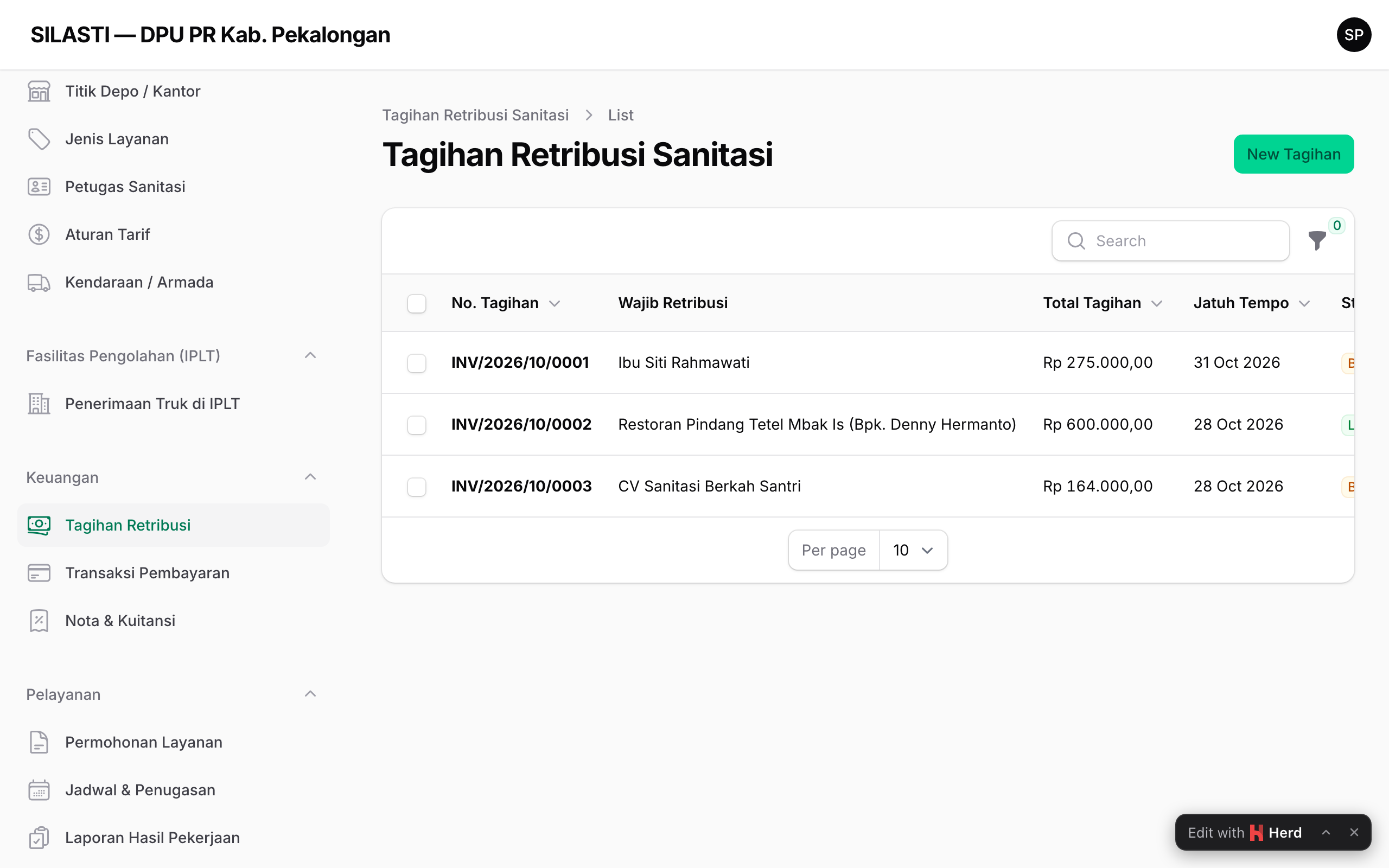Click the Herd logo in the edit bar
This screenshot has width=1389, height=868.
[1257, 832]
